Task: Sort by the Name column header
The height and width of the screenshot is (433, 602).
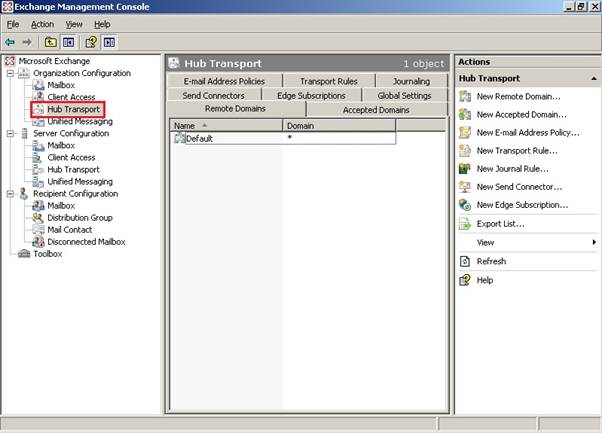Action: point(226,126)
